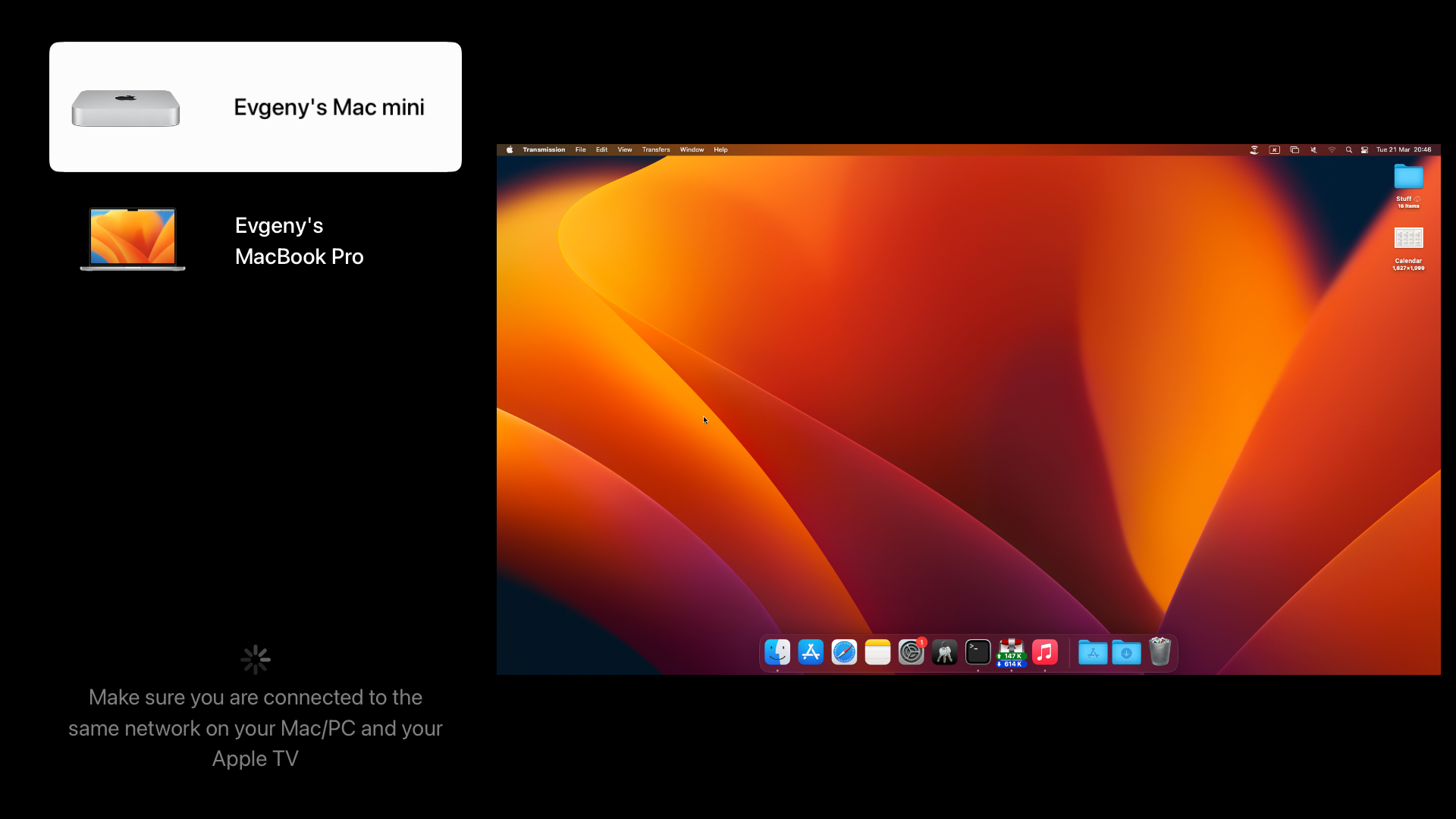Open the View menu in the menu bar
Screen dimensions: 1456x819
pos(624,149)
